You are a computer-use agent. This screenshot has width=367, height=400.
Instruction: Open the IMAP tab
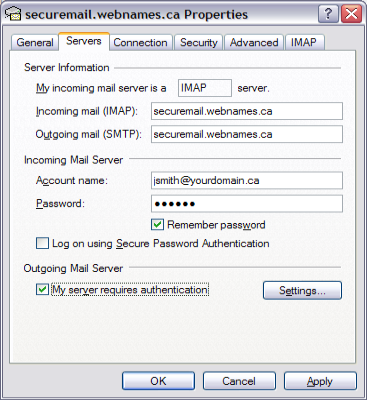(x=304, y=42)
